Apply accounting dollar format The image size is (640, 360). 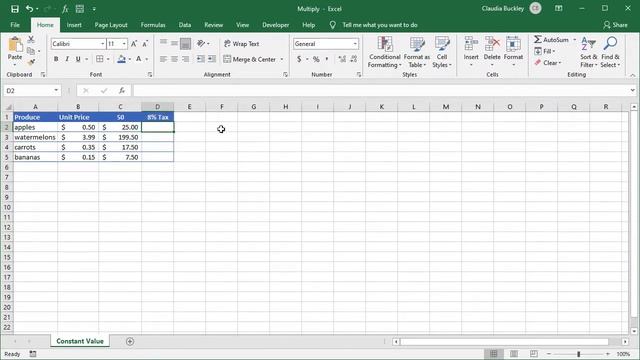pos(299,59)
